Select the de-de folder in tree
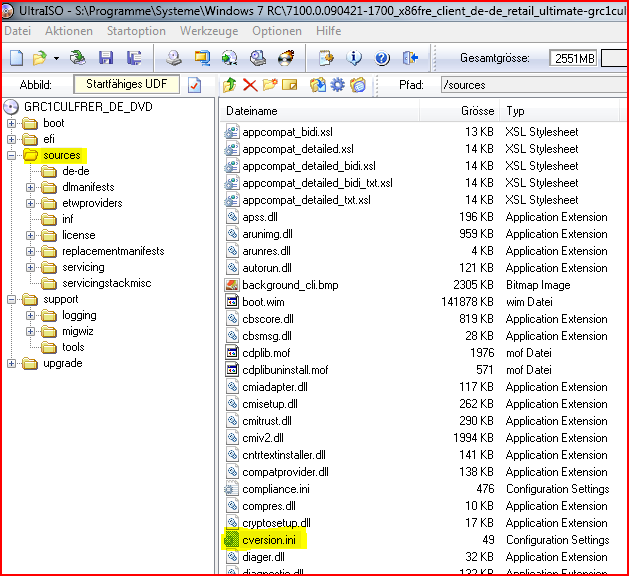629x576 pixels. tap(76, 171)
